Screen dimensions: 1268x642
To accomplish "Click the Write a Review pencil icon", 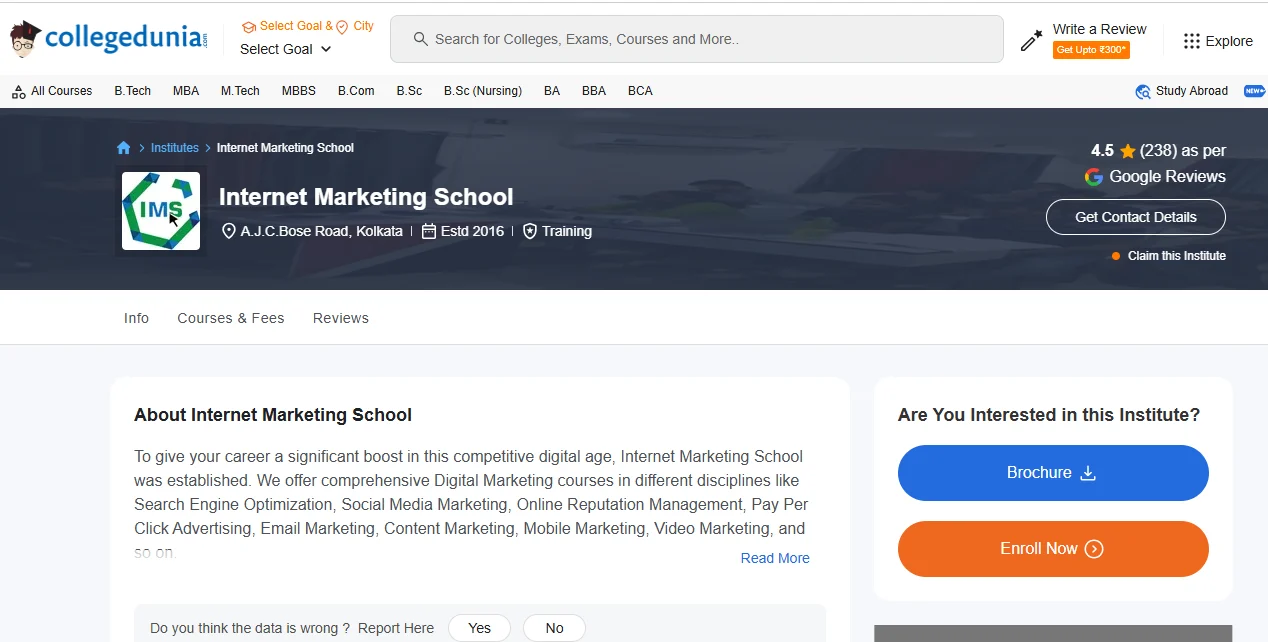I will click(1030, 41).
